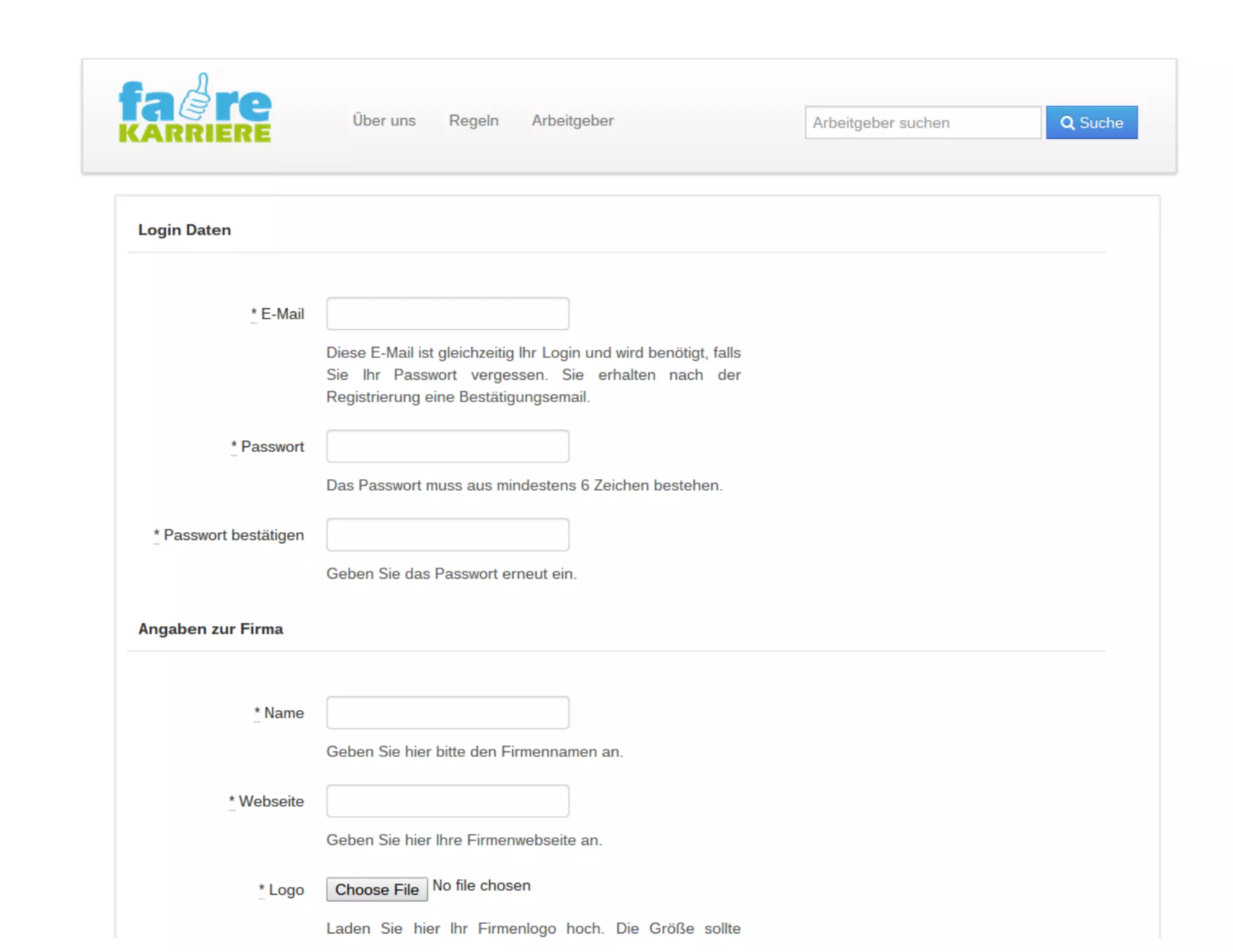Focus the Arbeitgeber suchen search box
This screenshot has width=1233, height=952.
tap(923, 123)
